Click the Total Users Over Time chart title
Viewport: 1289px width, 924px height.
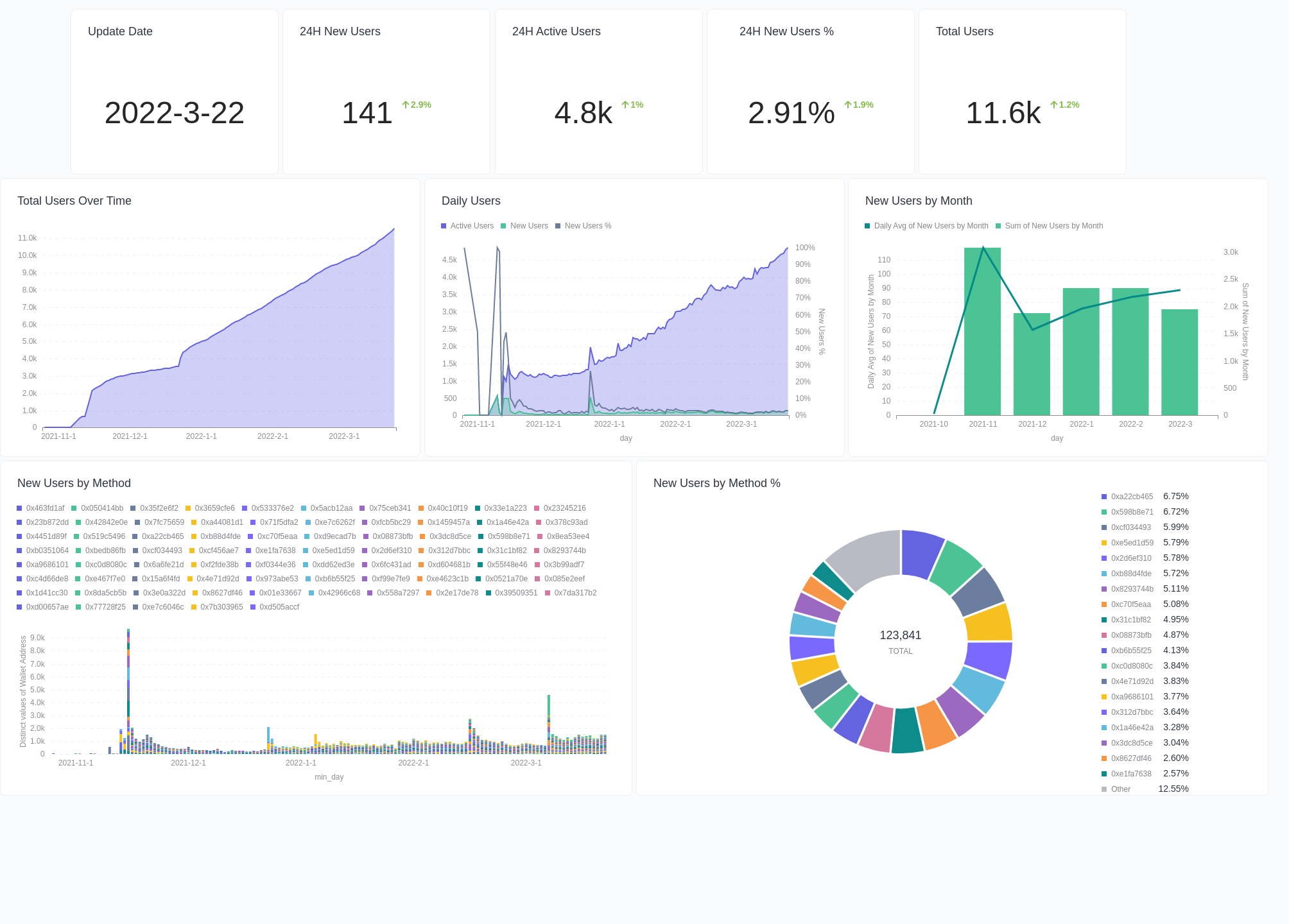click(x=74, y=201)
